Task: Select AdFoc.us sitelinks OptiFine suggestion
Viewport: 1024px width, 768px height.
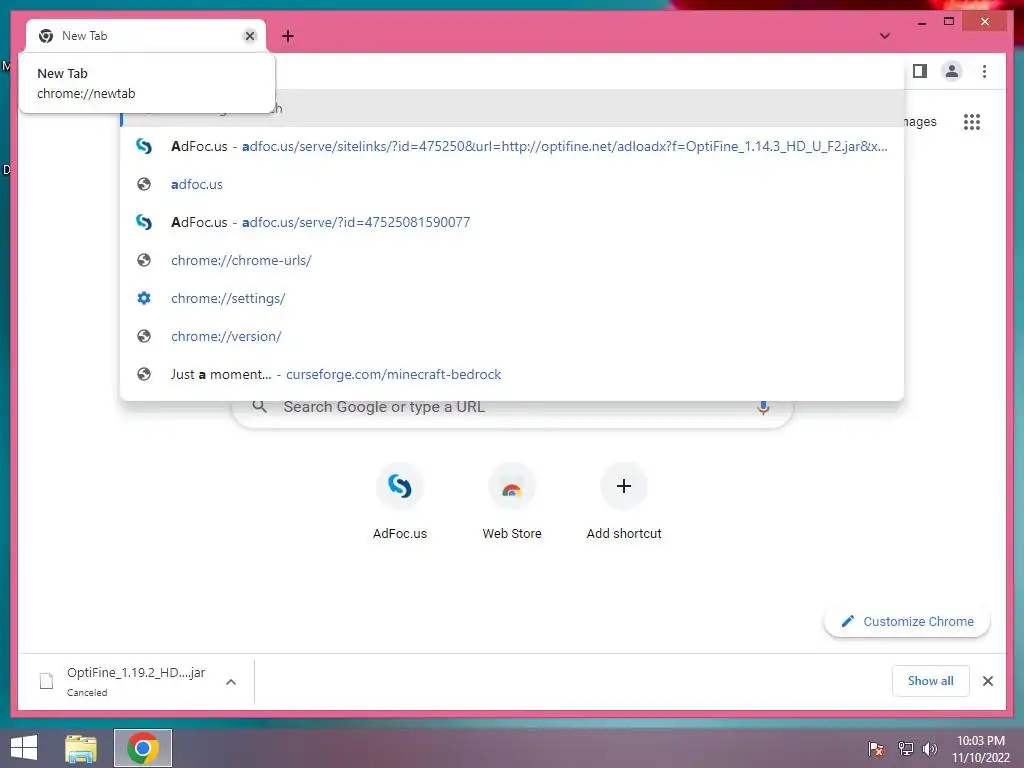Action: [512, 146]
